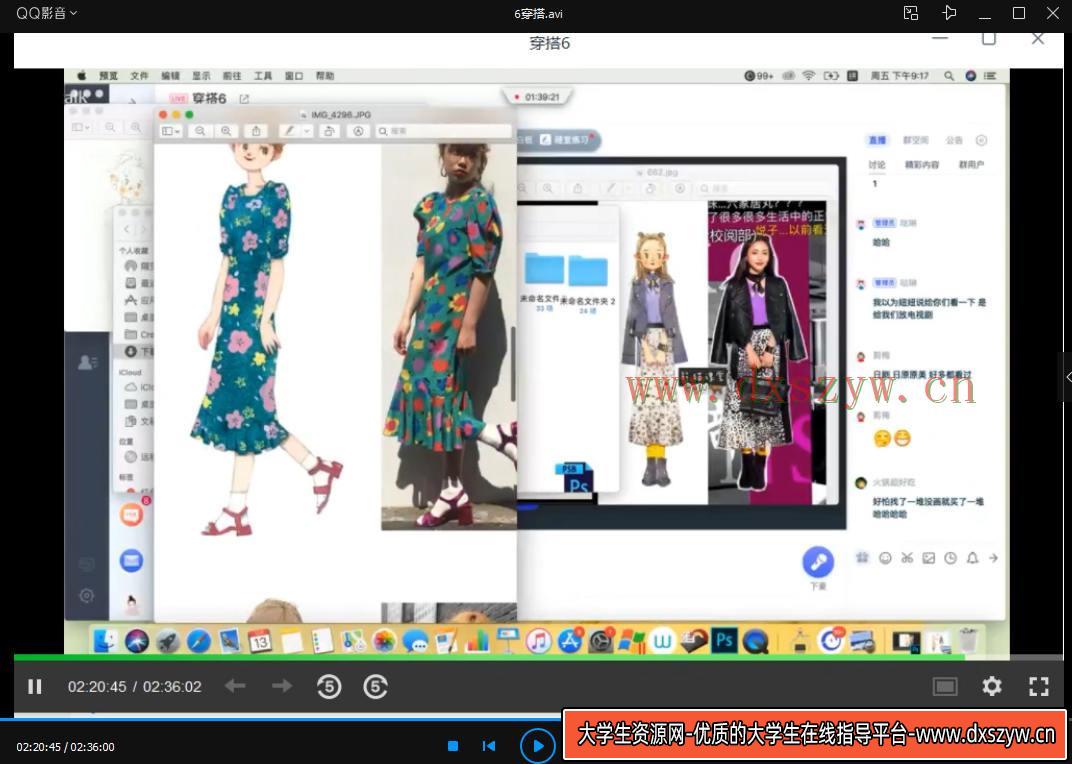The height and width of the screenshot is (764, 1072).
Task: Open the first 未命名文件夹 folder
Action: click(x=544, y=269)
